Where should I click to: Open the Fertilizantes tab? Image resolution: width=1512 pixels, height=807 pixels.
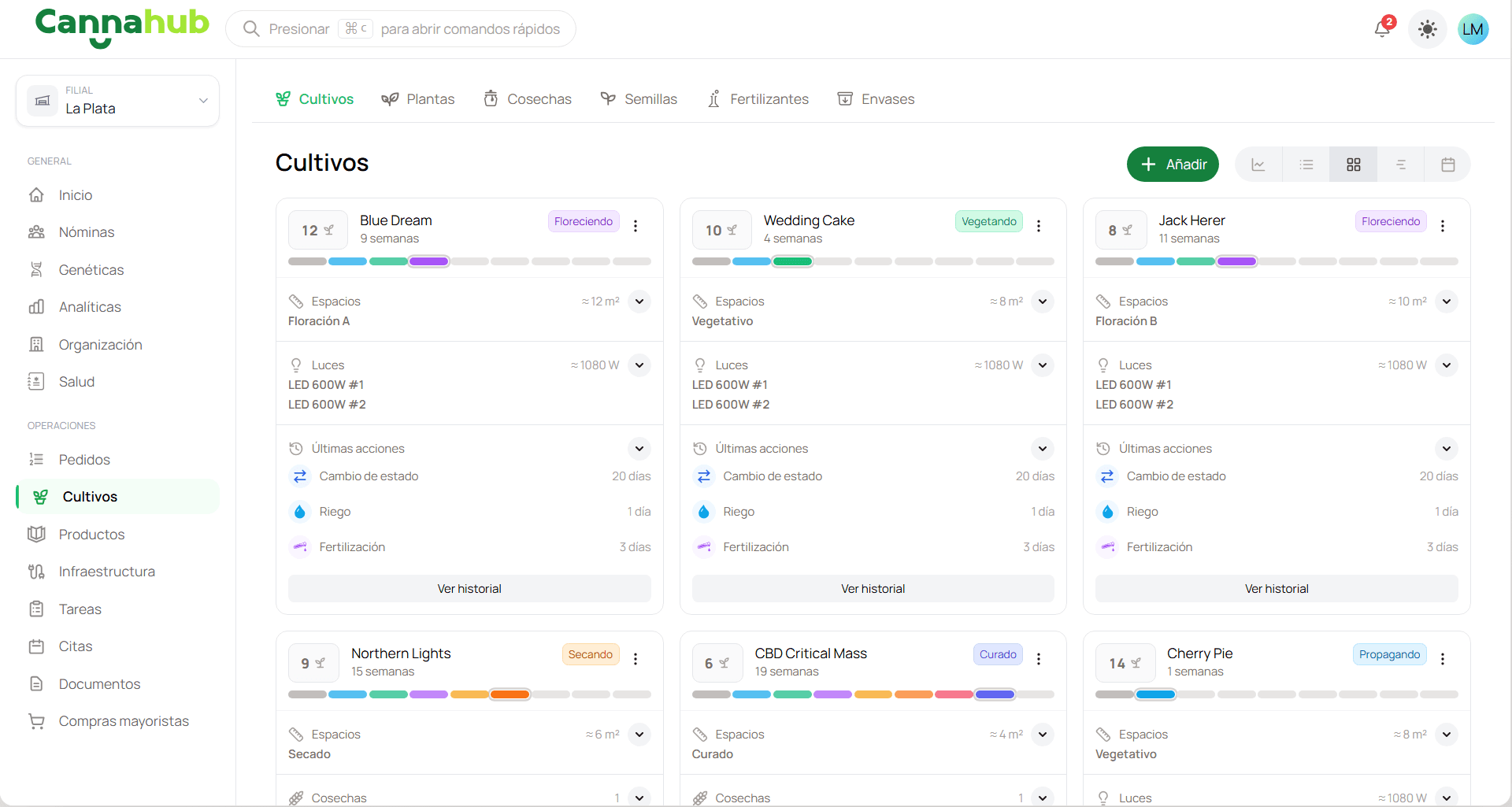pos(758,99)
